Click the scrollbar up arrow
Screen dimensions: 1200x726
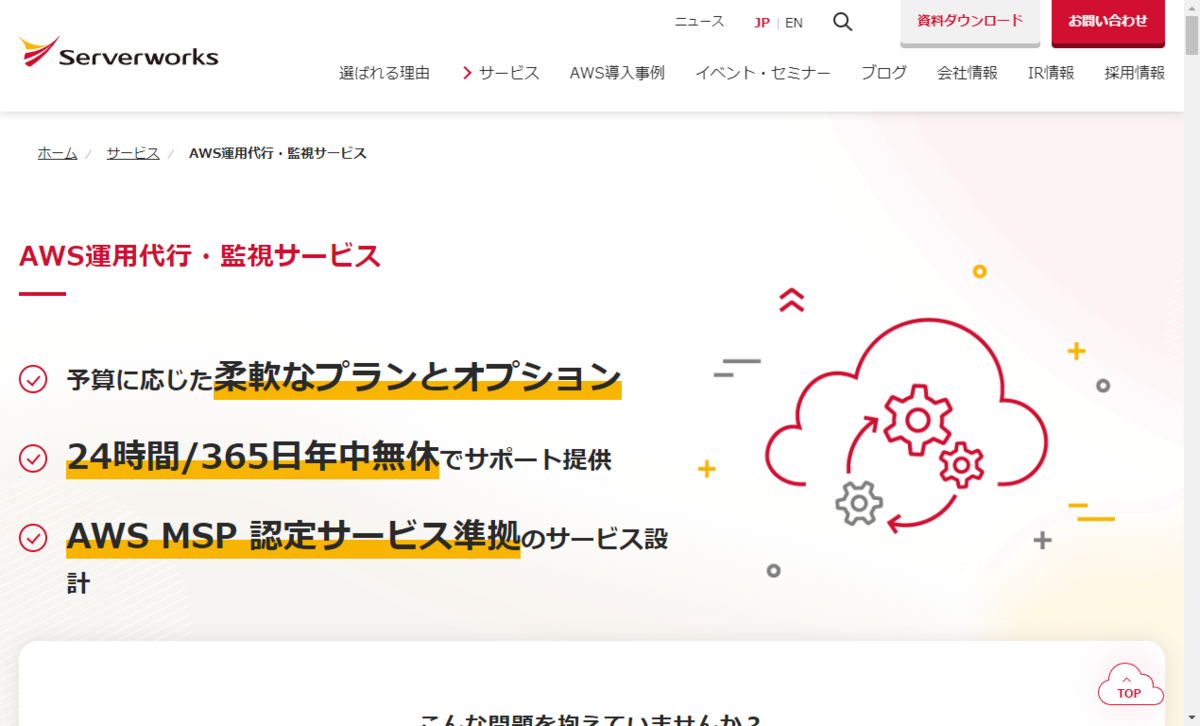pos(1191,8)
